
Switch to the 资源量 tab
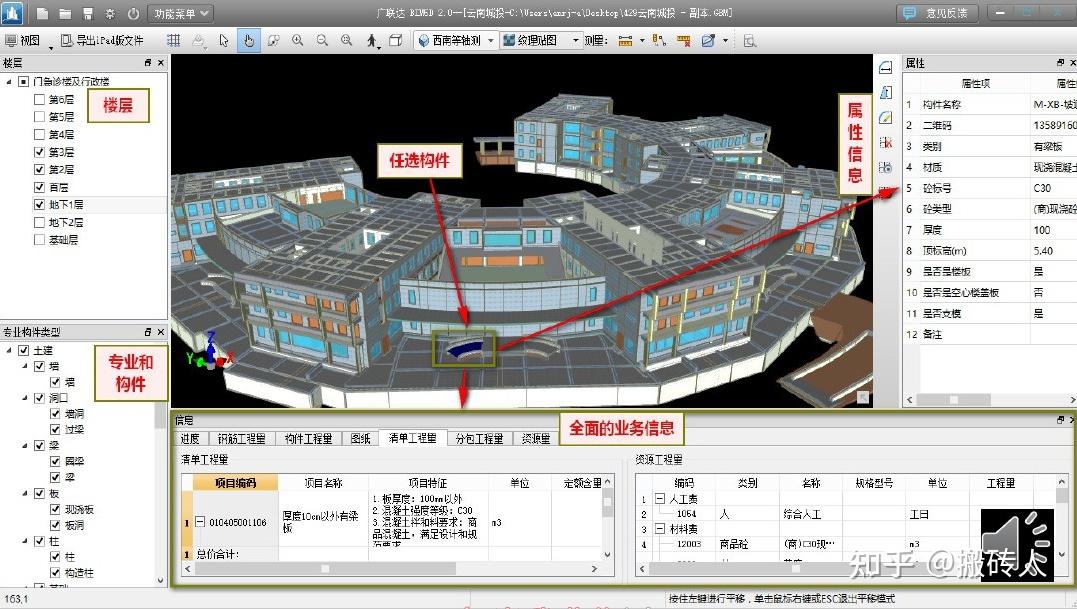click(536, 439)
